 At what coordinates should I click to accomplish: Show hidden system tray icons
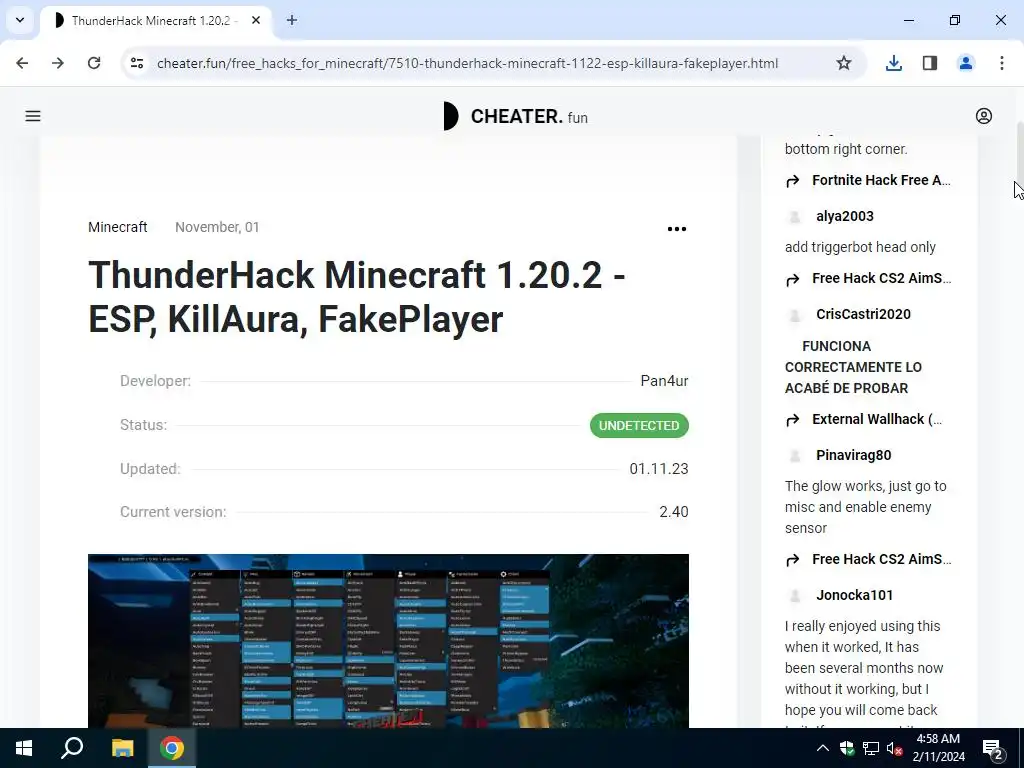(x=823, y=748)
